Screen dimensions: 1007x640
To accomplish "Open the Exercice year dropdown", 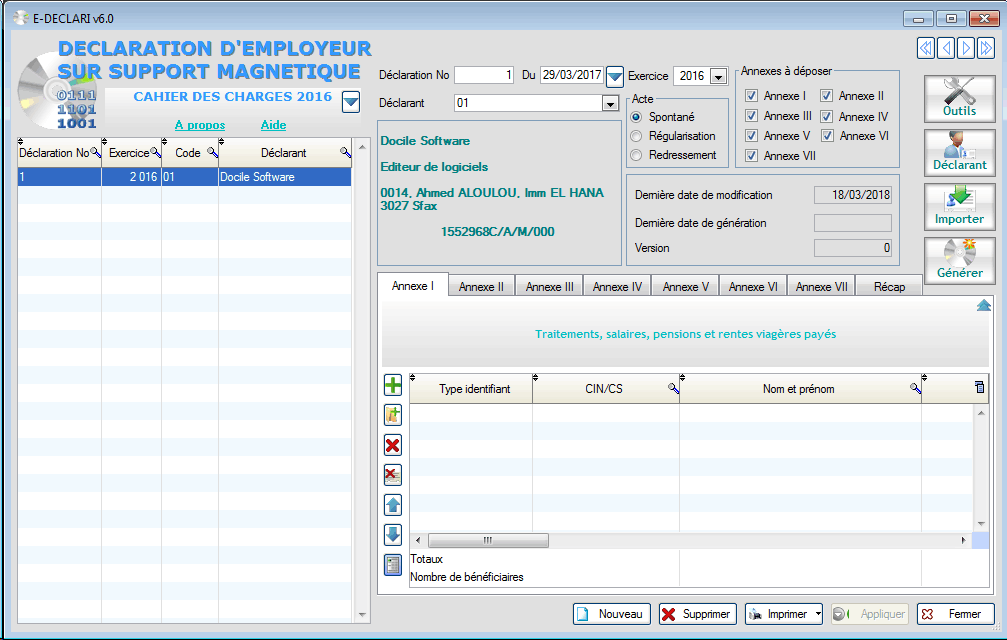I will pyautogui.click(x=719, y=76).
